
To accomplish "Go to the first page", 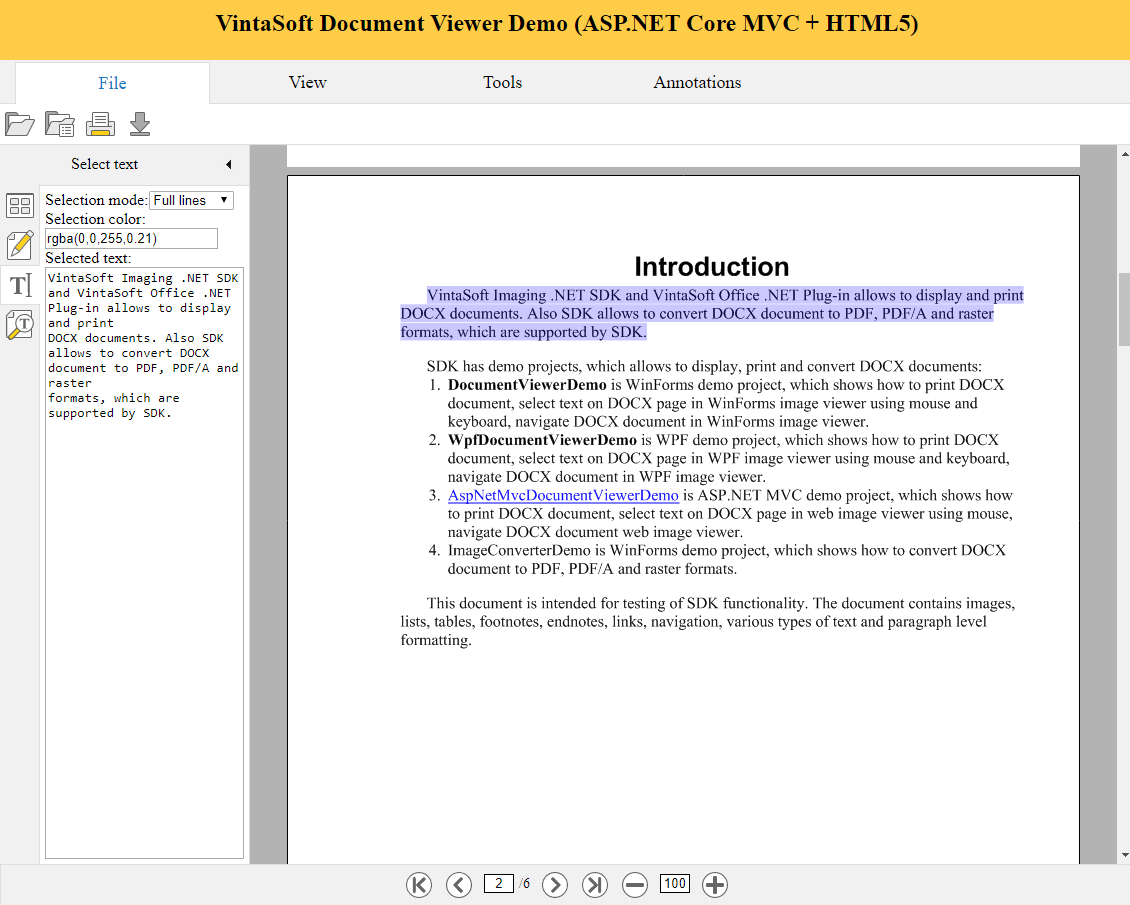I will [419, 884].
